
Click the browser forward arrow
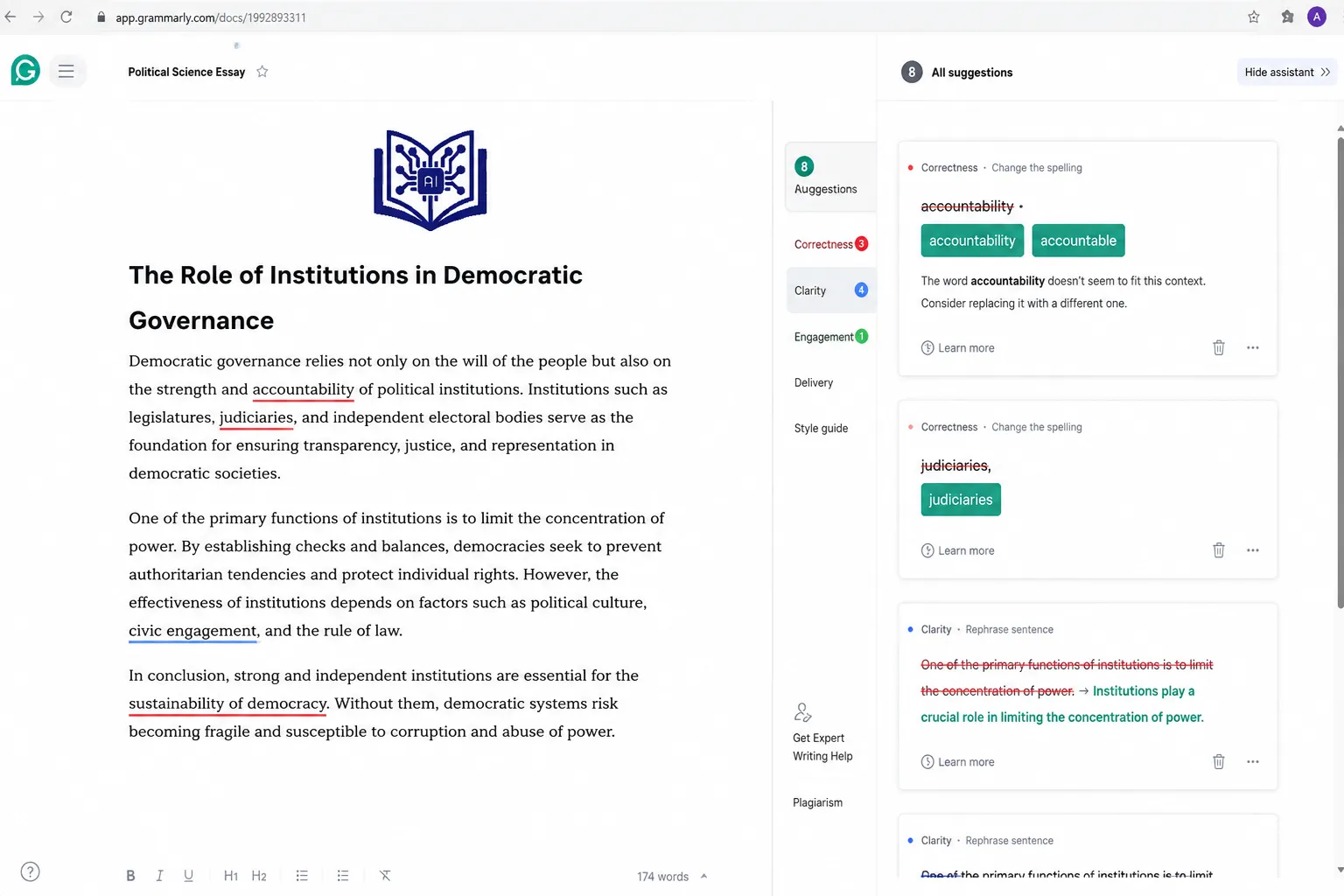click(38, 17)
